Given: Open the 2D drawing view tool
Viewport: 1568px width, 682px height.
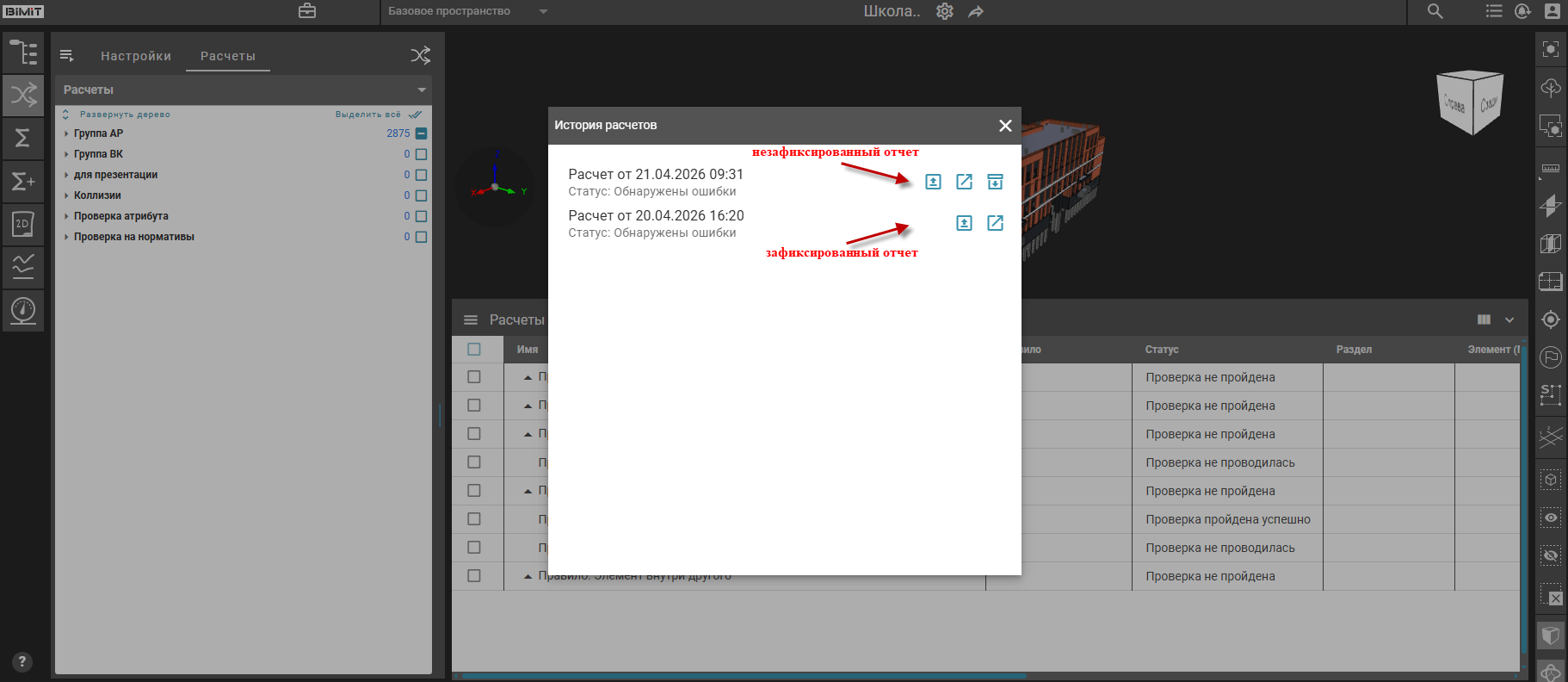Looking at the screenshot, I should pos(23,224).
